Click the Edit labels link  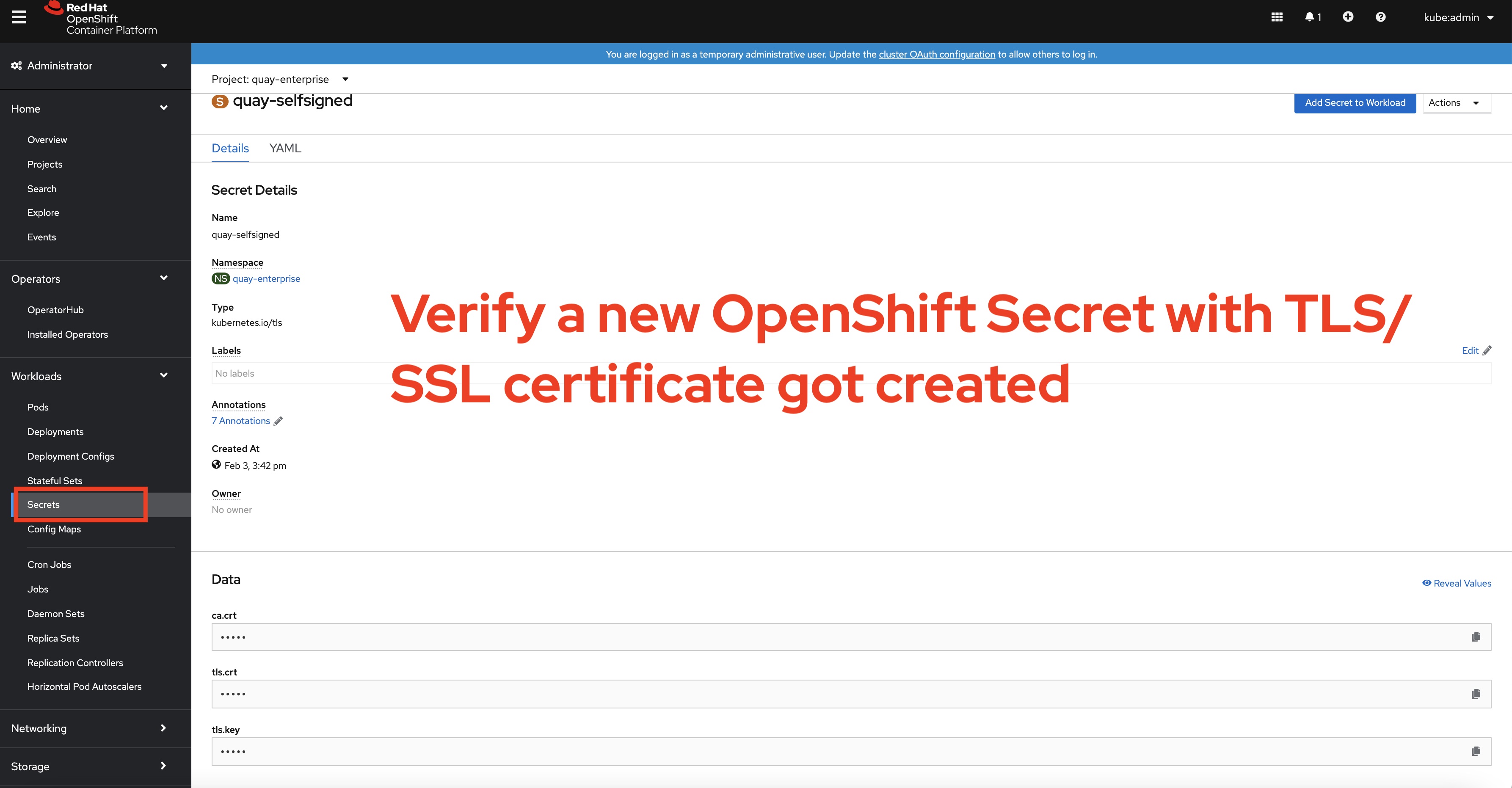(1470, 350)
